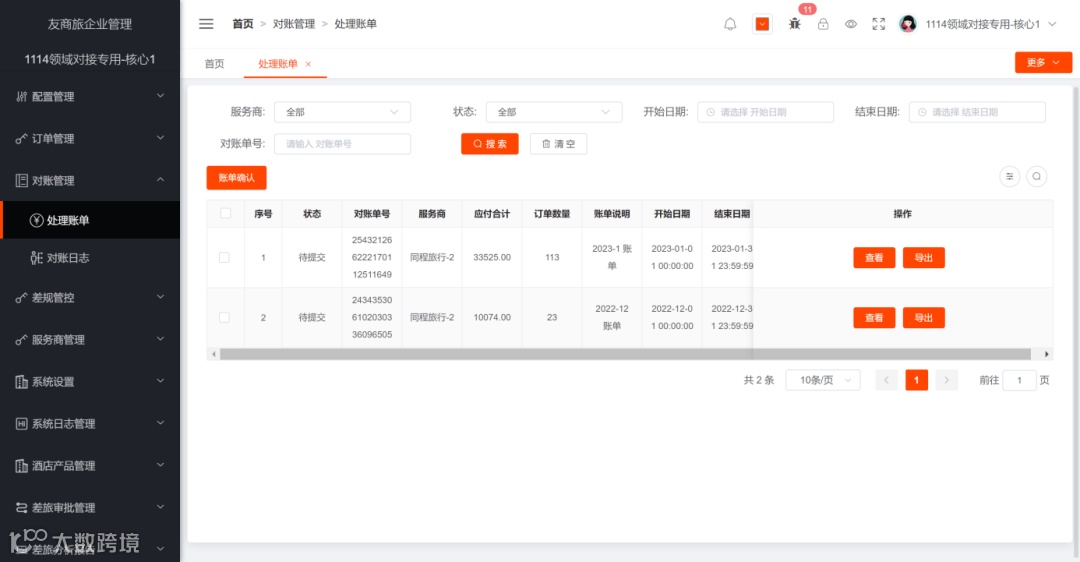Viewport: 1080px width, 562px height.
Task: Click the 开始日期 date field
Action: click(x=765, y=112)
